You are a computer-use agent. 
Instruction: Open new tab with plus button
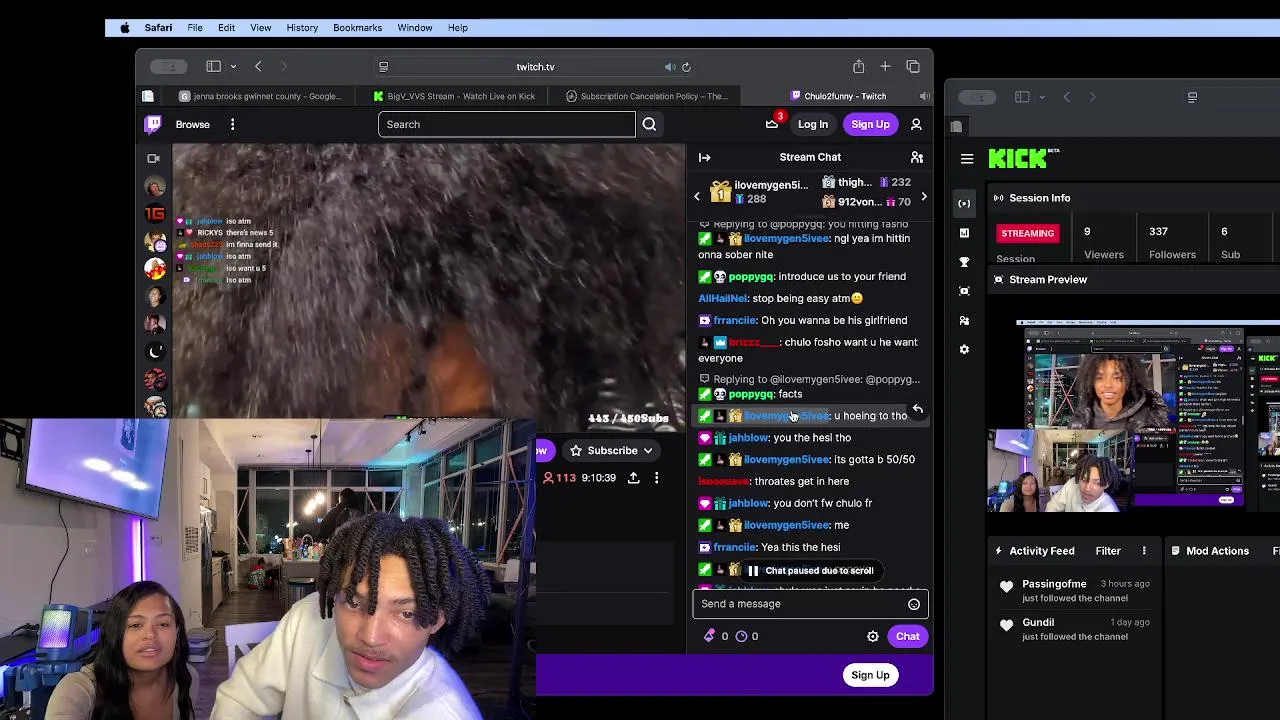(885, 66)
